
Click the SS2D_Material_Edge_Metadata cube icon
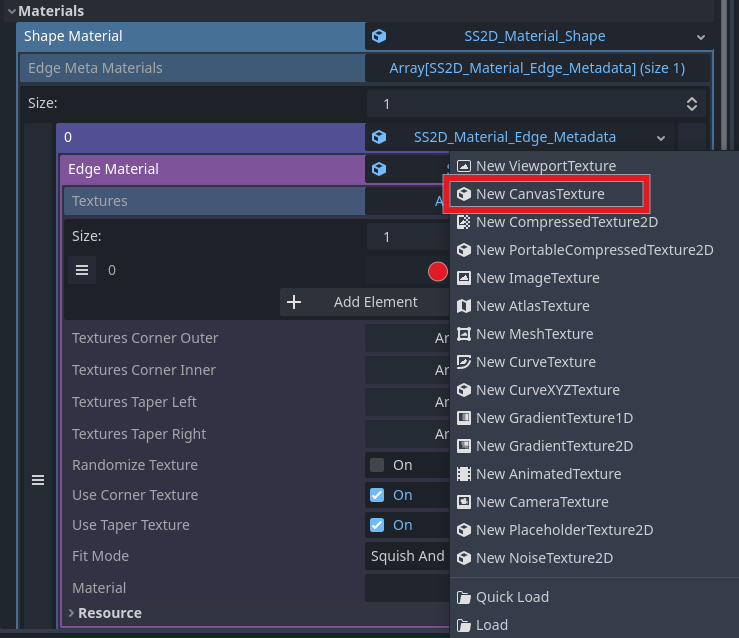379,137
